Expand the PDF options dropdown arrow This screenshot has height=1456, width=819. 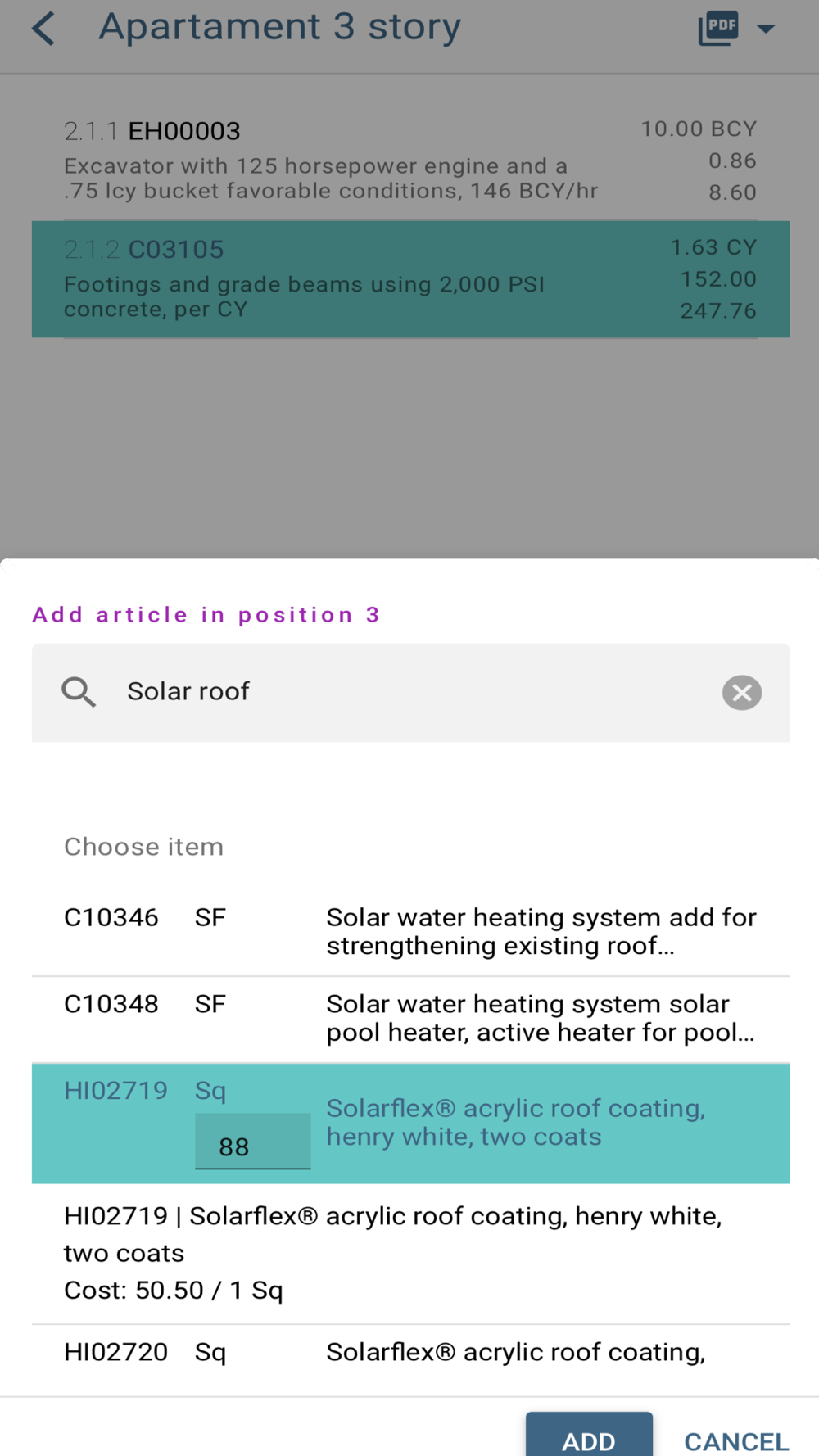[766, 29]
